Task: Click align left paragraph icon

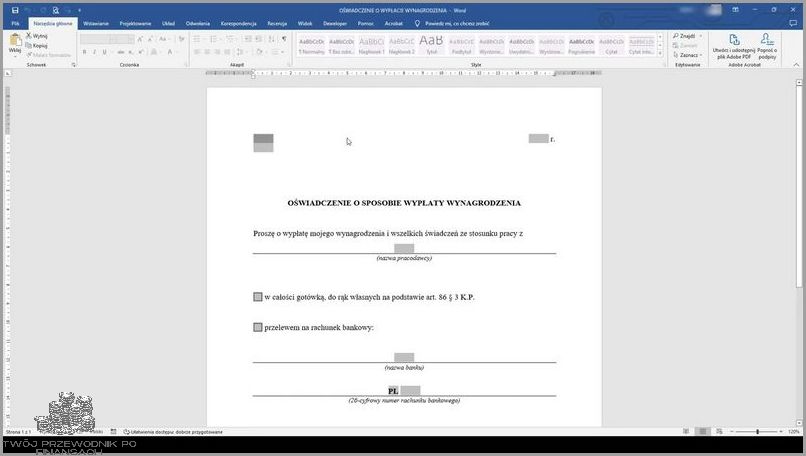Action: (x=197, y=52)
